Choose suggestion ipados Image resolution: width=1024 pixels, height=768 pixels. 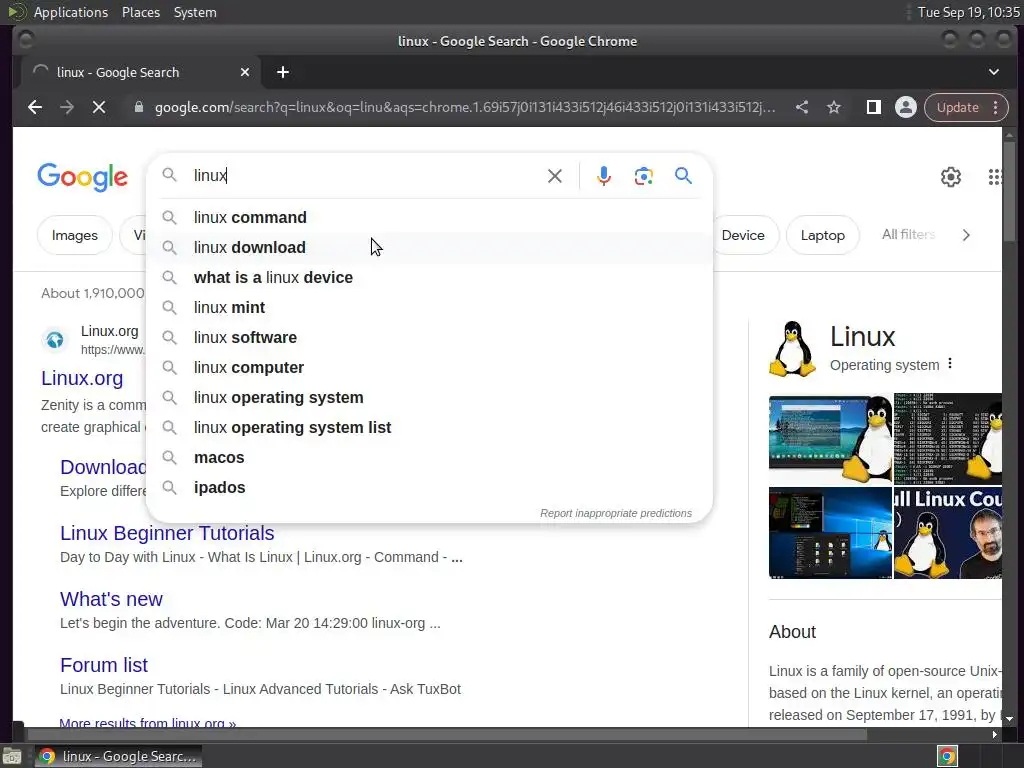(430, 488)
